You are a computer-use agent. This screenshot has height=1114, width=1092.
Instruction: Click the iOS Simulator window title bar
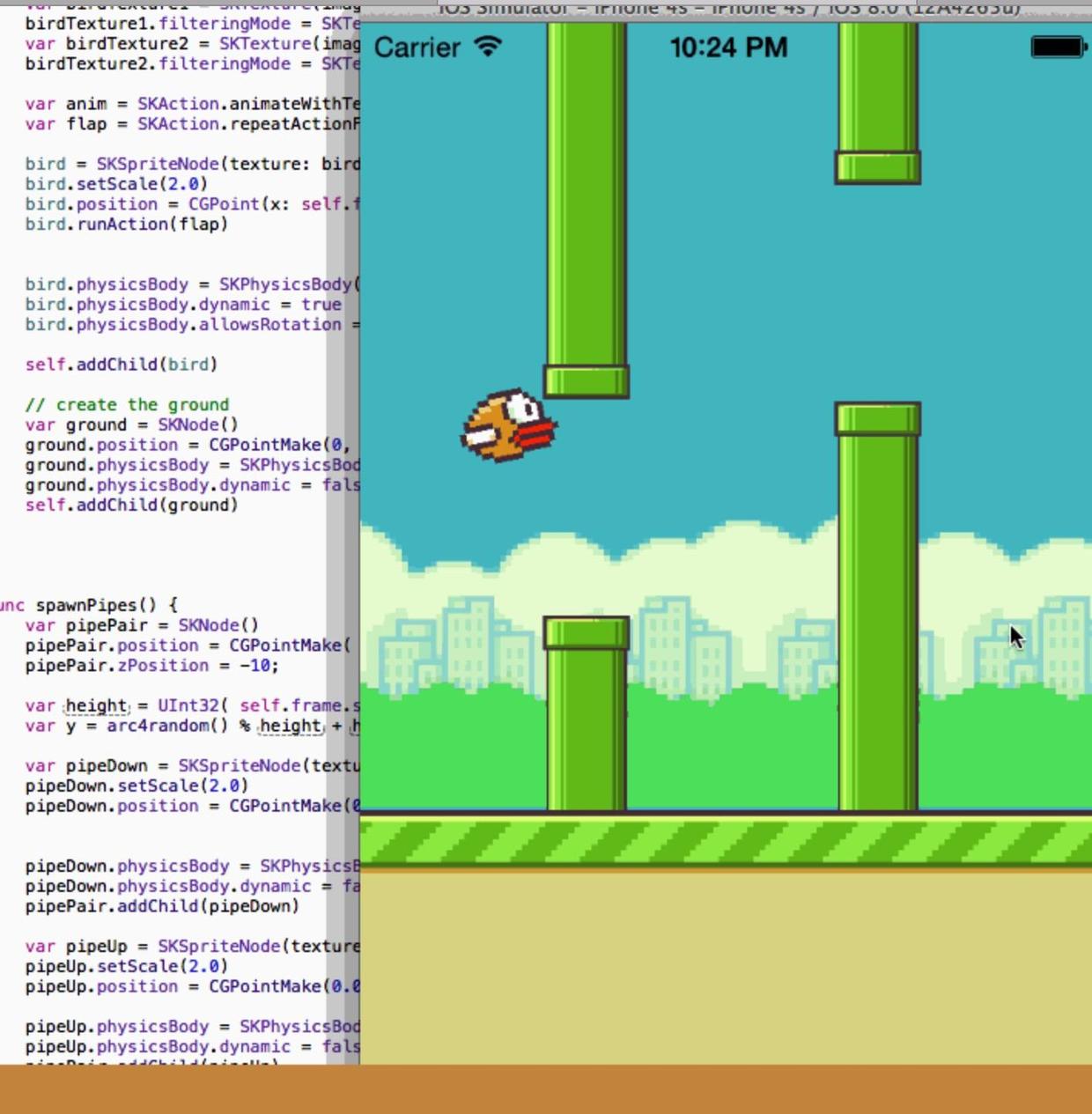[x=728, y=9]
